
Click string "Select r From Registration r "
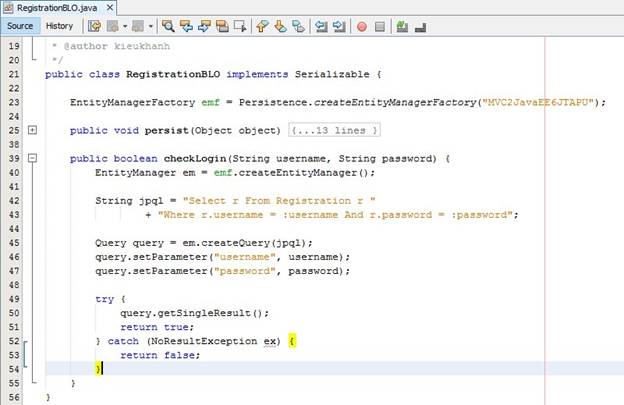tap(279, 201)
